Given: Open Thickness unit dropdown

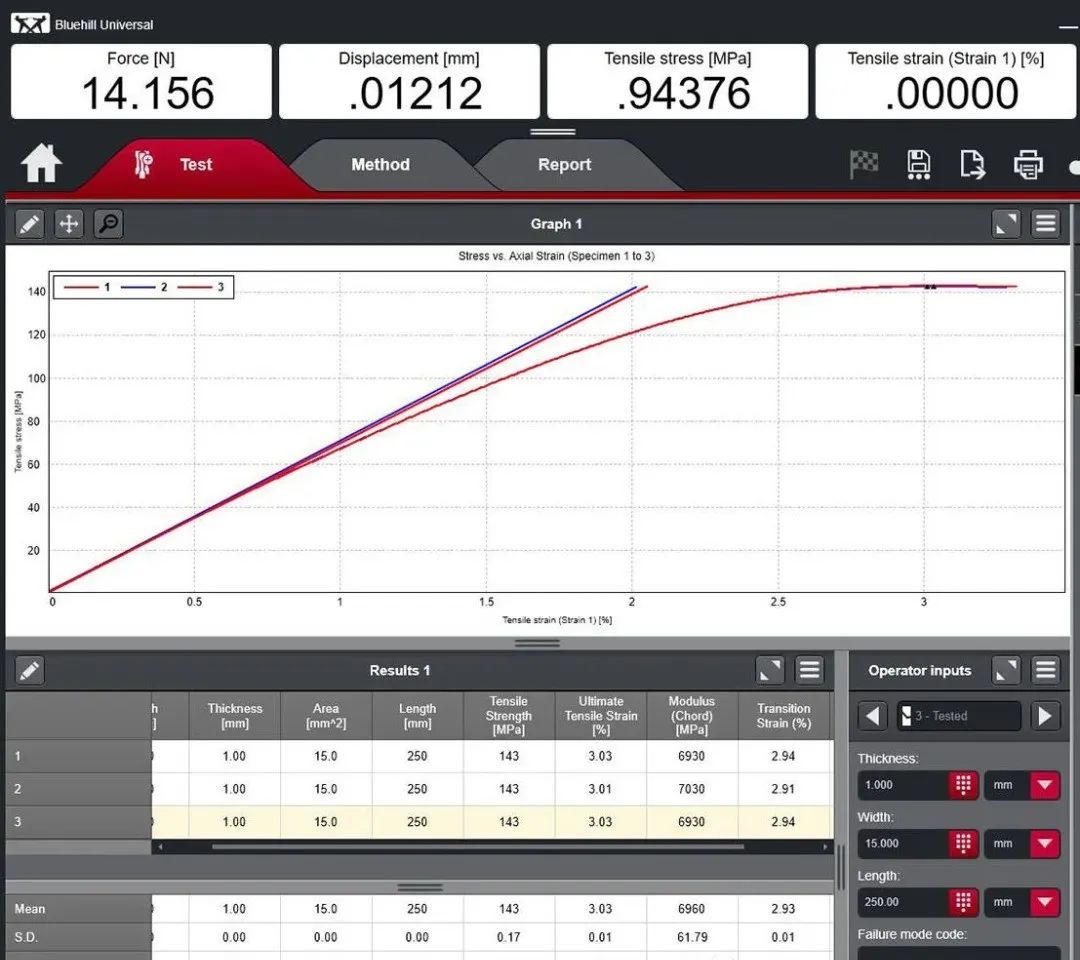Looking at the screenshot, I should (x=1045, y=785).
